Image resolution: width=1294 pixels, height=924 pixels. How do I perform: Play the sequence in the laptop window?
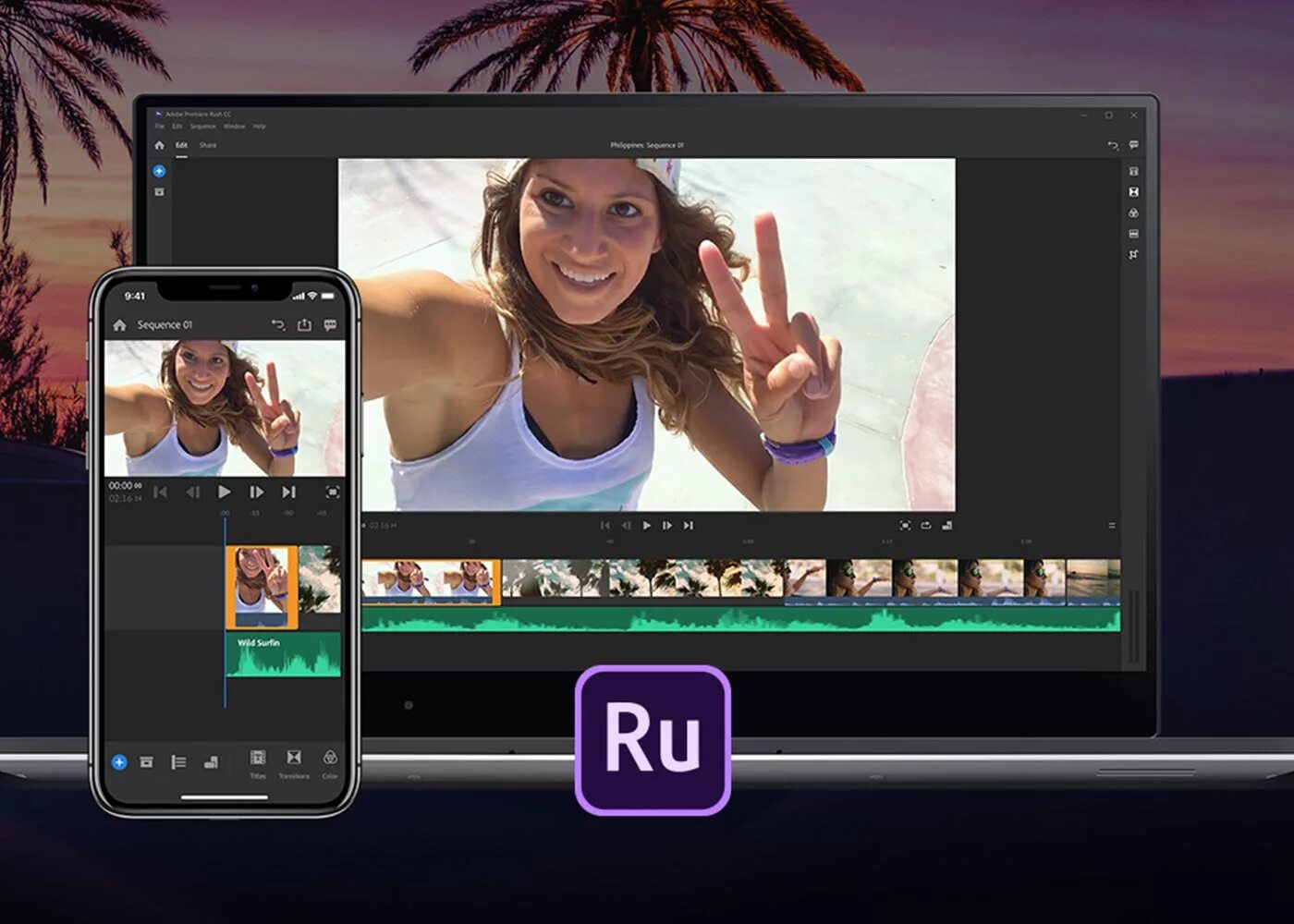pyautogui.click(x=647, y=526)
